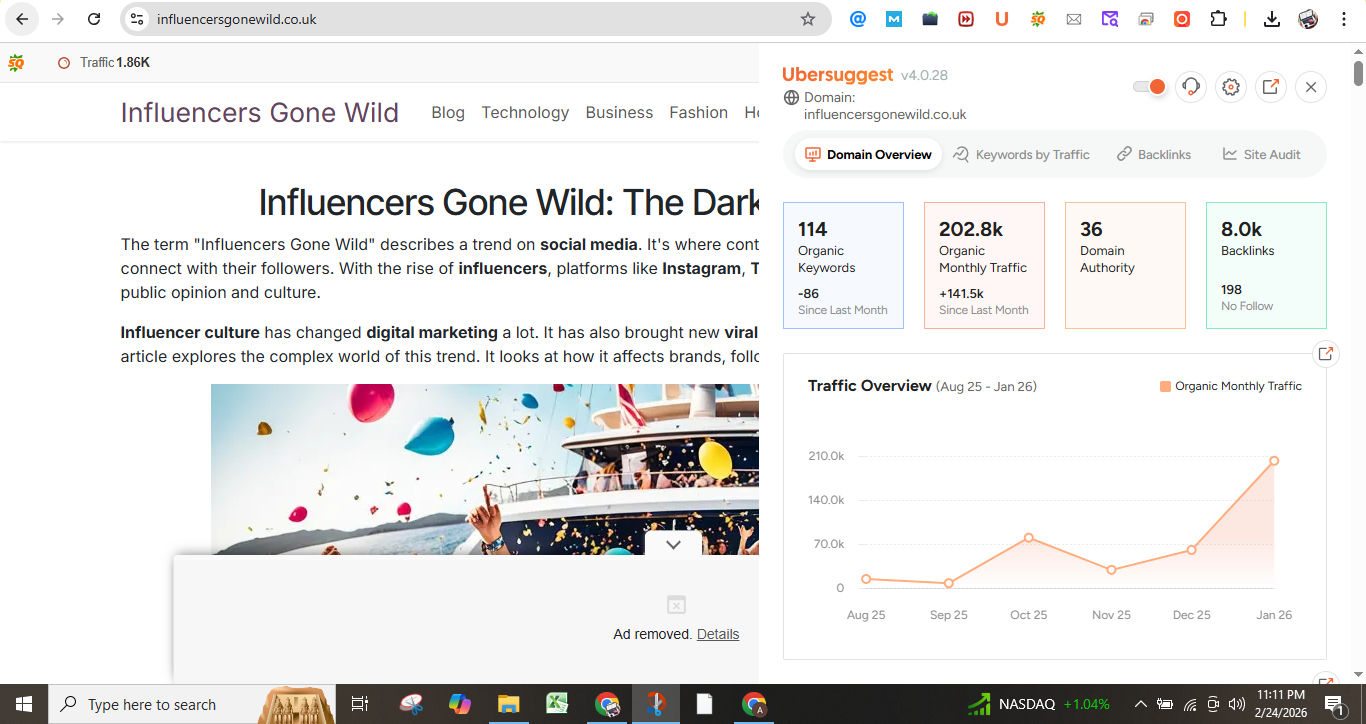Close the Ubersuggest panel with X
1366x724 pixels.
pos(1311,87)
